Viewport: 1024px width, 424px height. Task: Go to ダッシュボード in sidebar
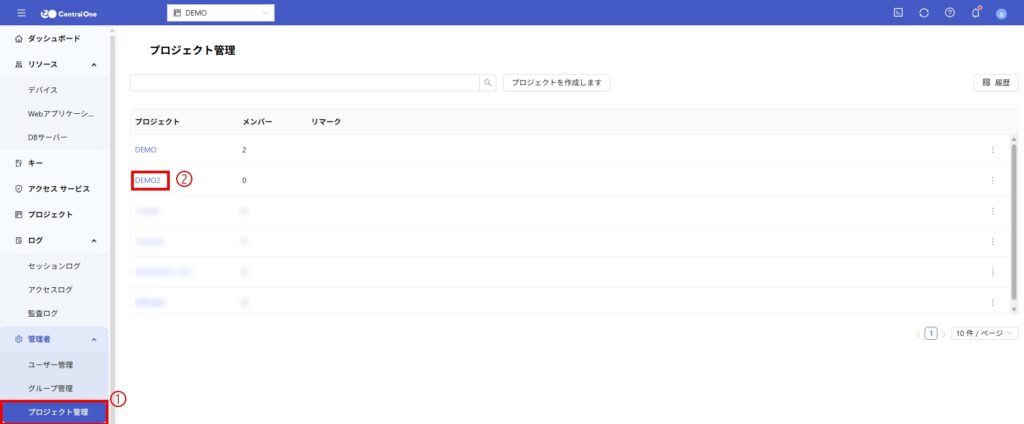(x=54, y=38)
